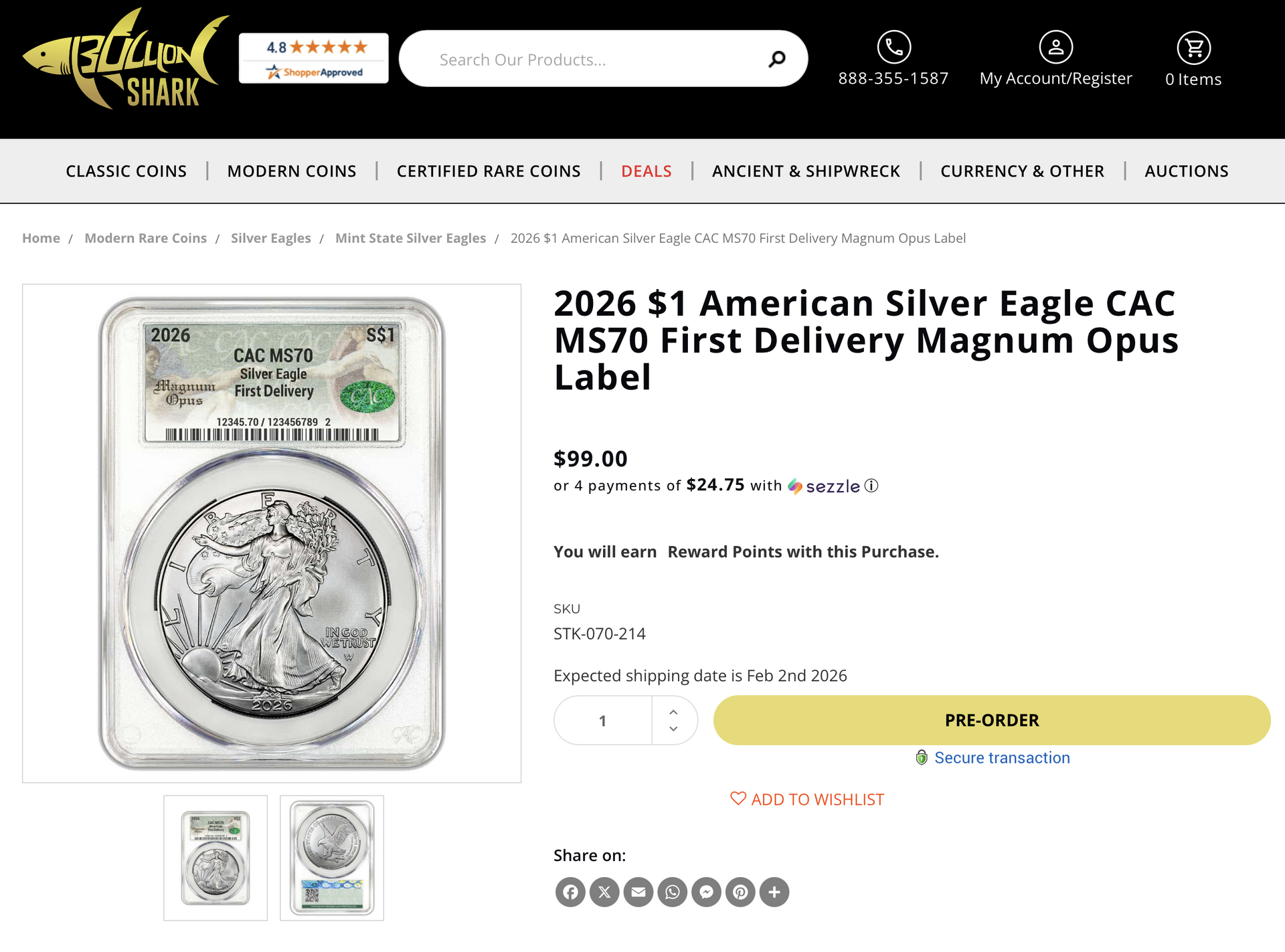1285x952 pixels.
Task: Share on Pinterest icon
Action: [740, 892]
